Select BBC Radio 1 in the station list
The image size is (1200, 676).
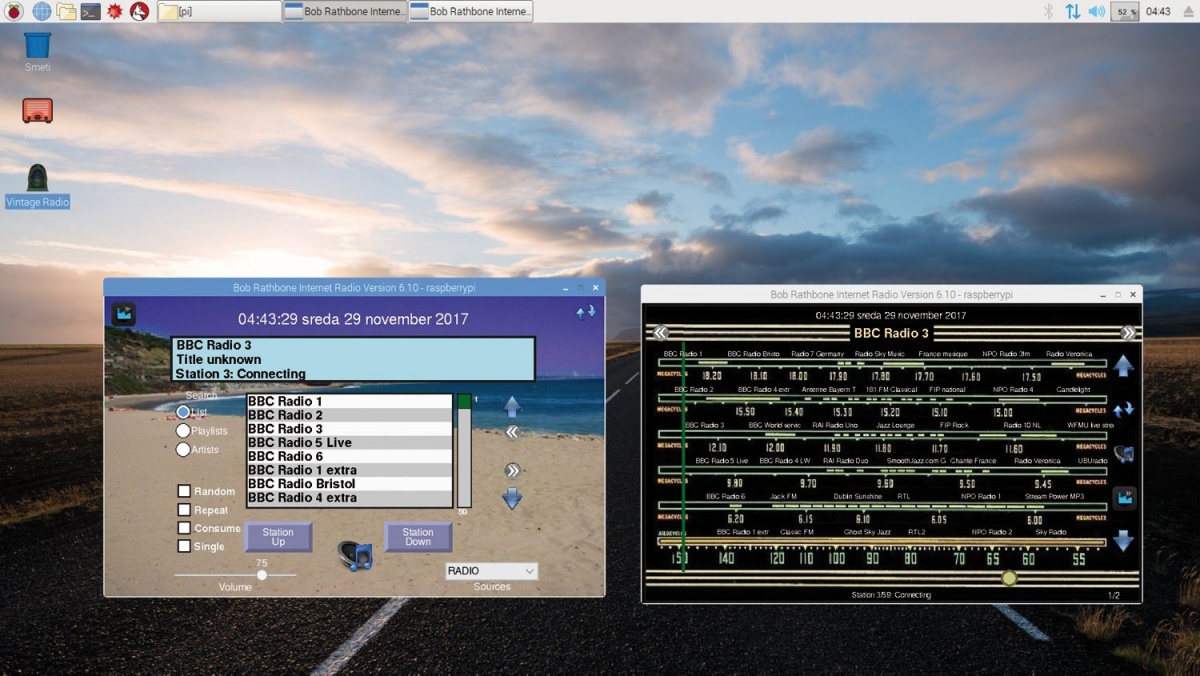pos(350,401)
